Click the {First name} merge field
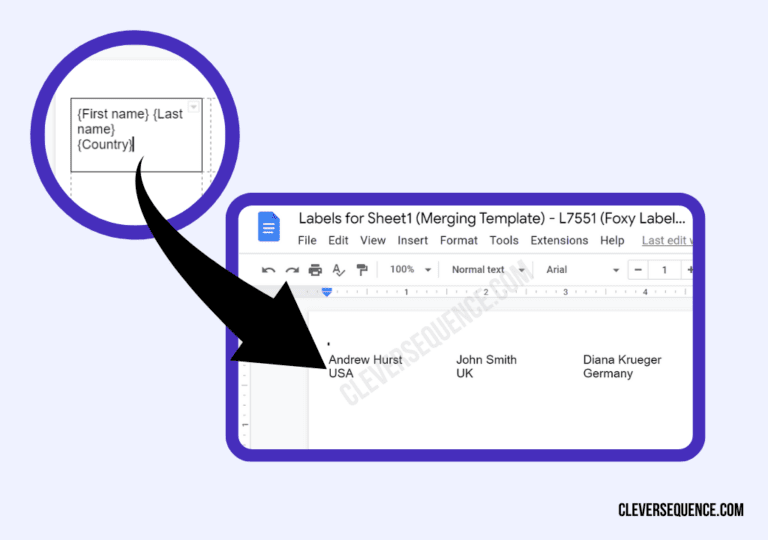The height and width of the screenshot is (540, 768). click(x=113, y=114)
